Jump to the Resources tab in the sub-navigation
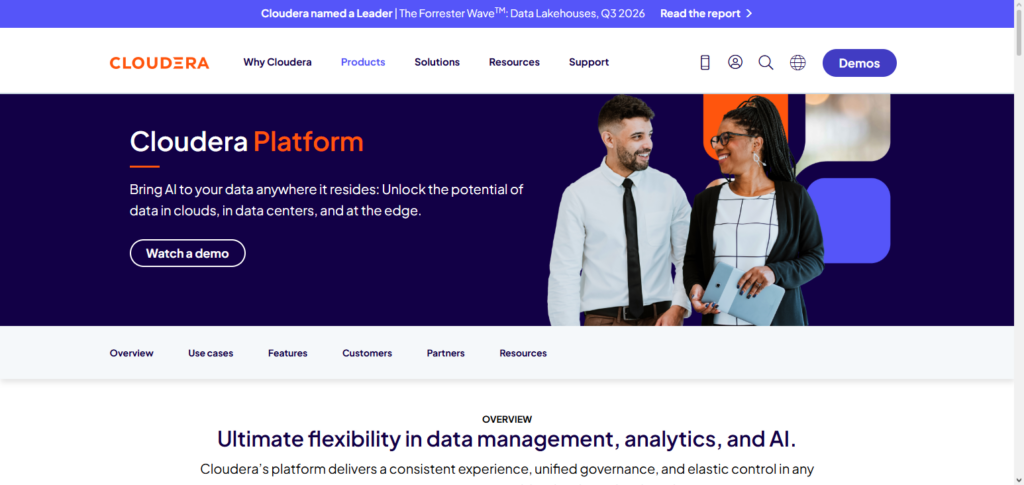 click(x=523, y=353)
